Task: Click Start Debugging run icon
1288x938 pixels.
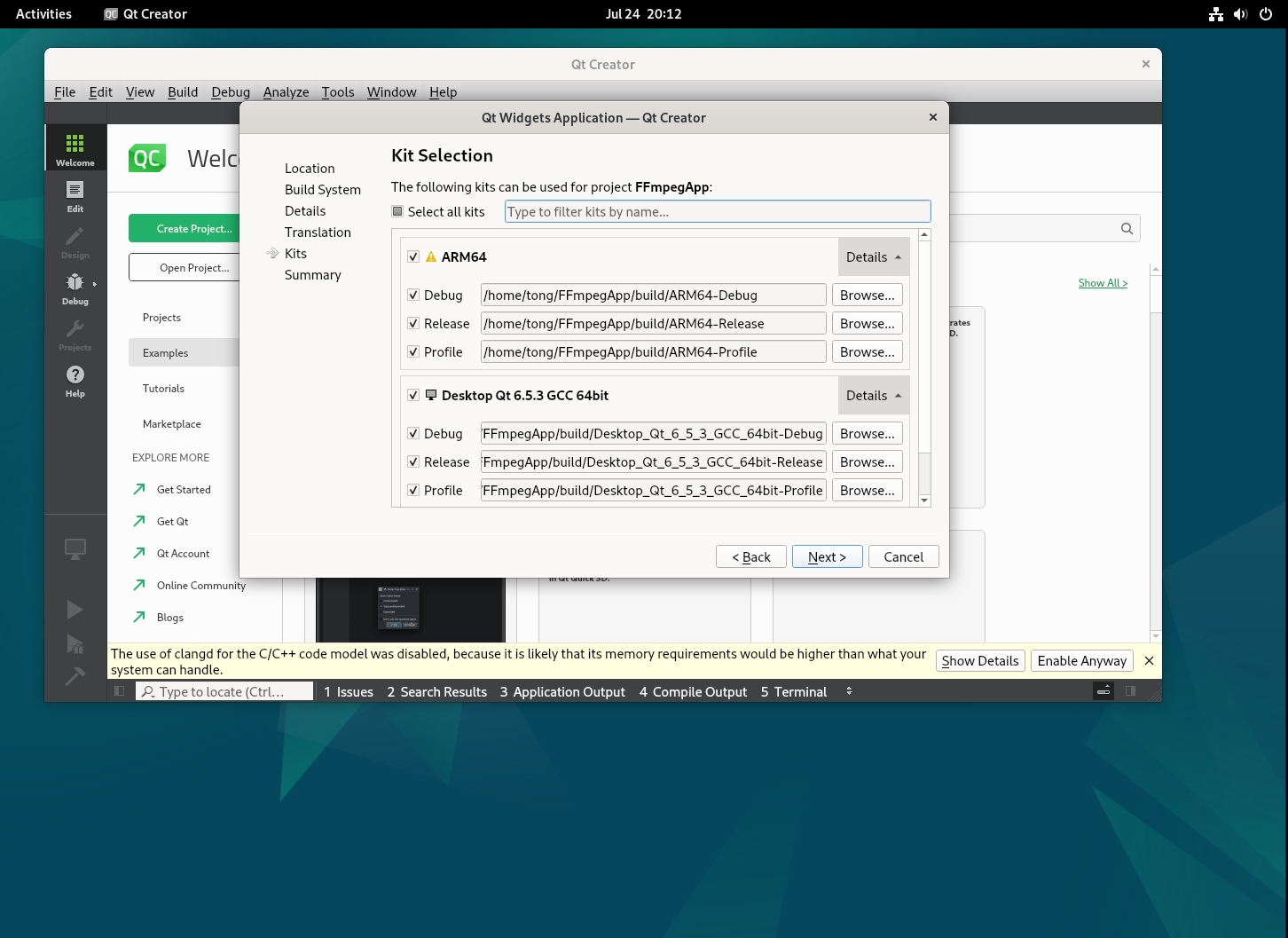Action: click(x=75, y=643)
